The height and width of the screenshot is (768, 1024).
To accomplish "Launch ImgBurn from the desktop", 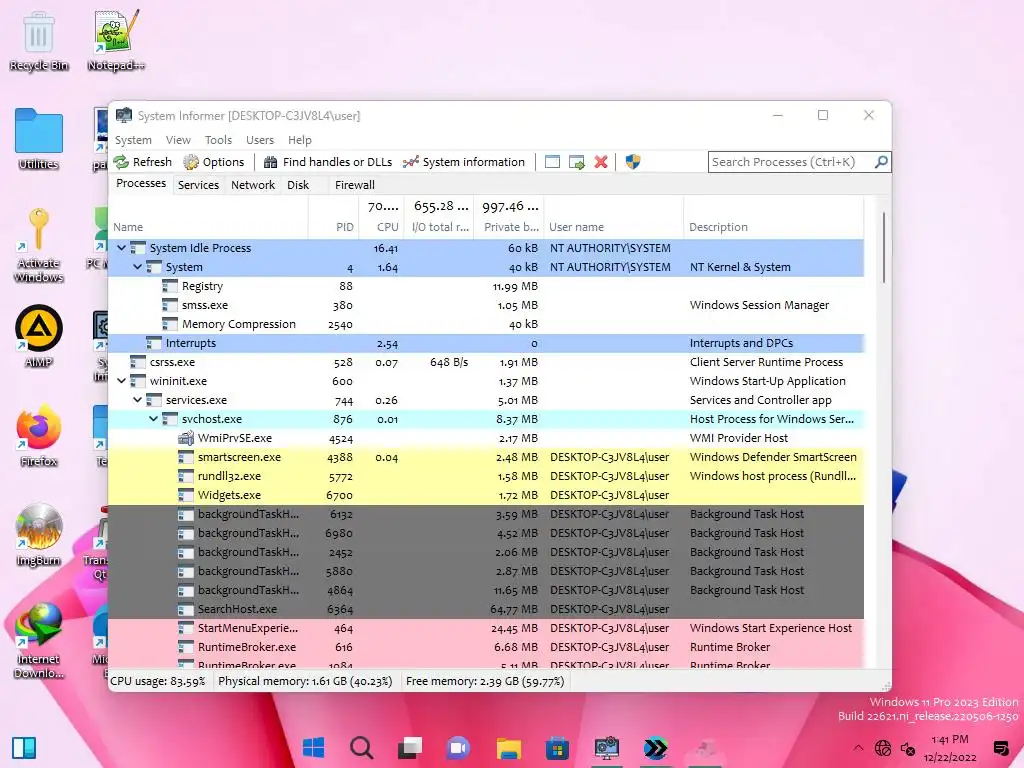I will pyautogui.click(x=39, y=535).
